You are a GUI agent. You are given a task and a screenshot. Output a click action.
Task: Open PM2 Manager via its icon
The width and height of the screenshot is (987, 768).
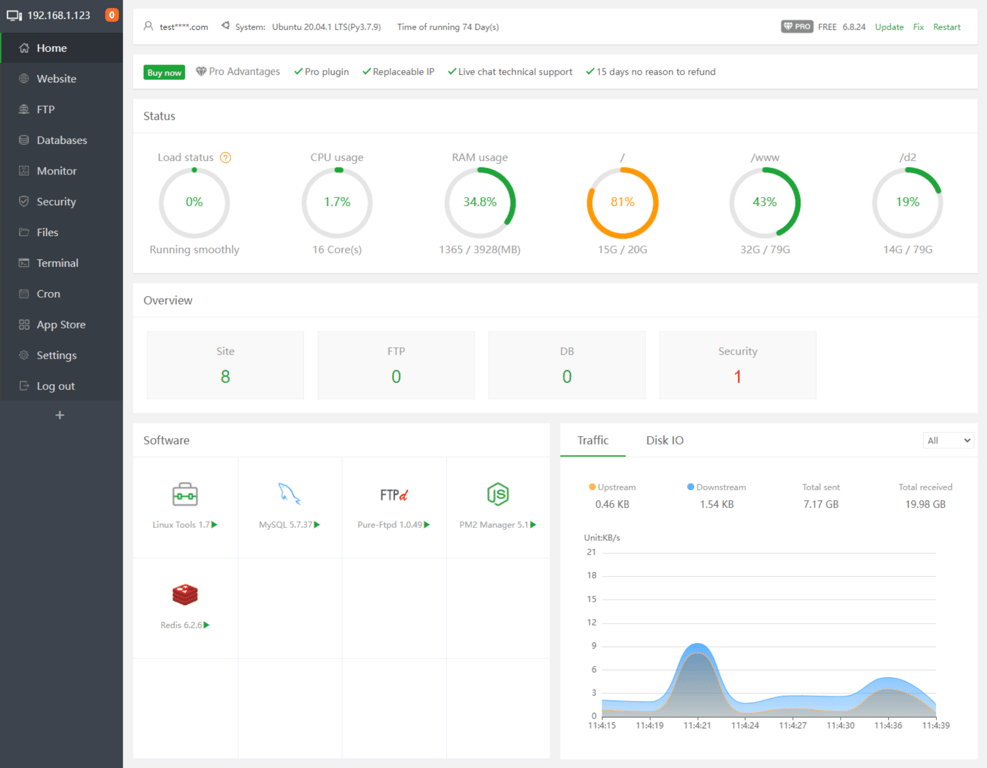pos(497,492)
